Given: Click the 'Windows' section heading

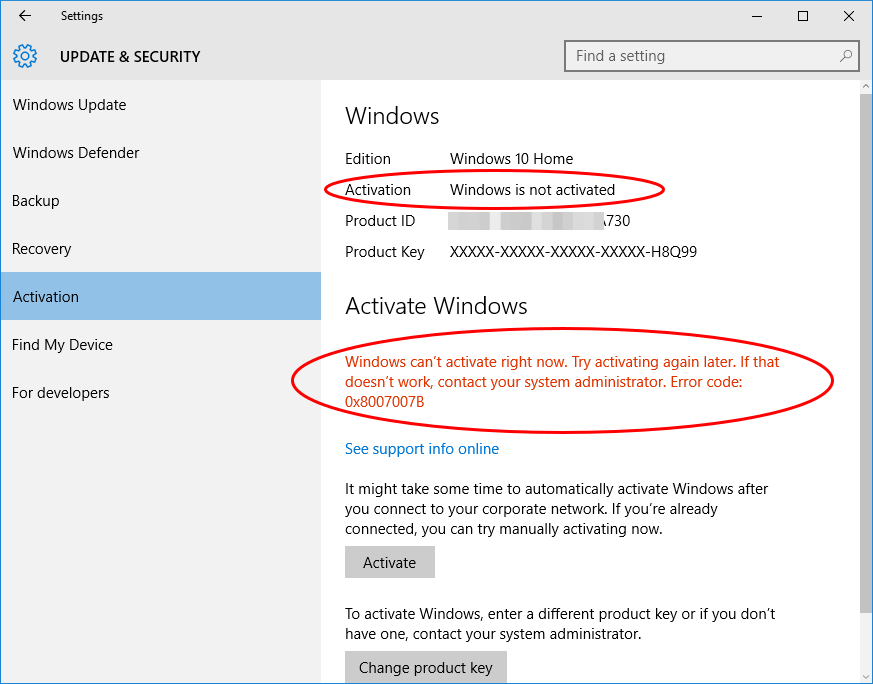Looking at the screenshot, I should tap(392, 116).
